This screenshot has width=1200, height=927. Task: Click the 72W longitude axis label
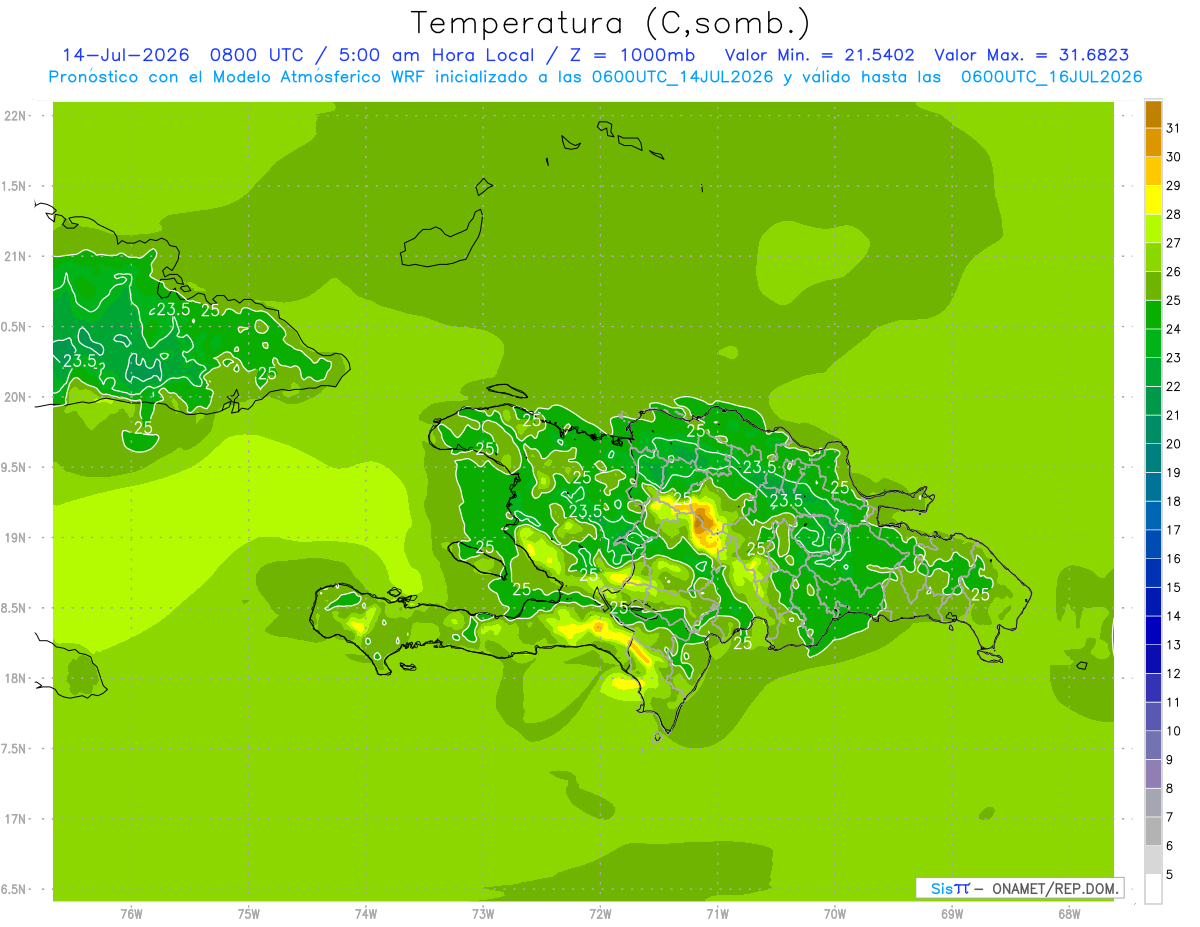pyautogui.click(x=600, y=913)
